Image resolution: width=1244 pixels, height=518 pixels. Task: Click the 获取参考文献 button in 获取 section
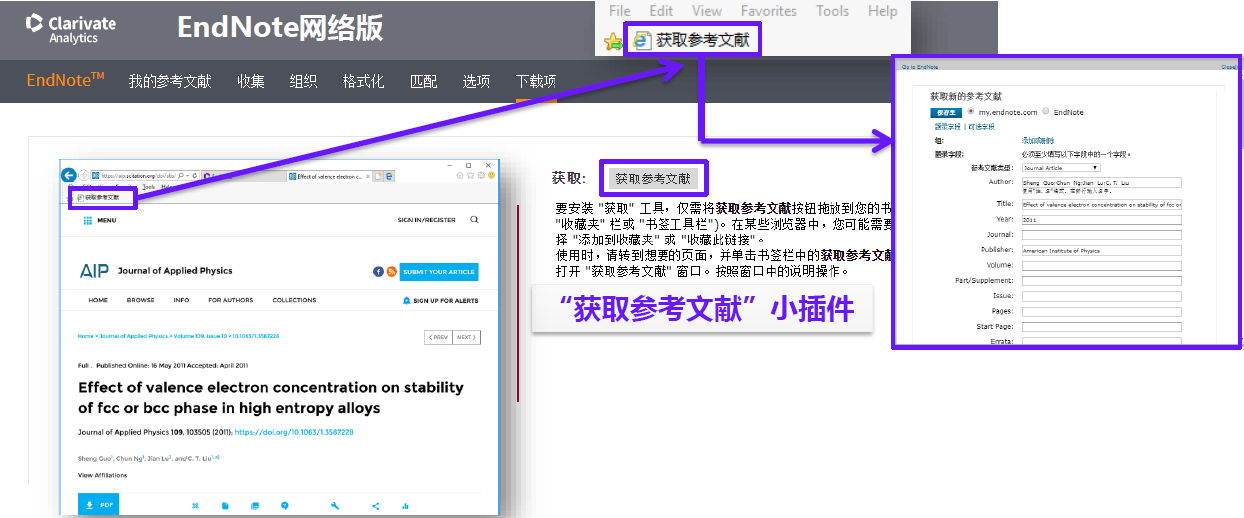click(x=653, y=179)
